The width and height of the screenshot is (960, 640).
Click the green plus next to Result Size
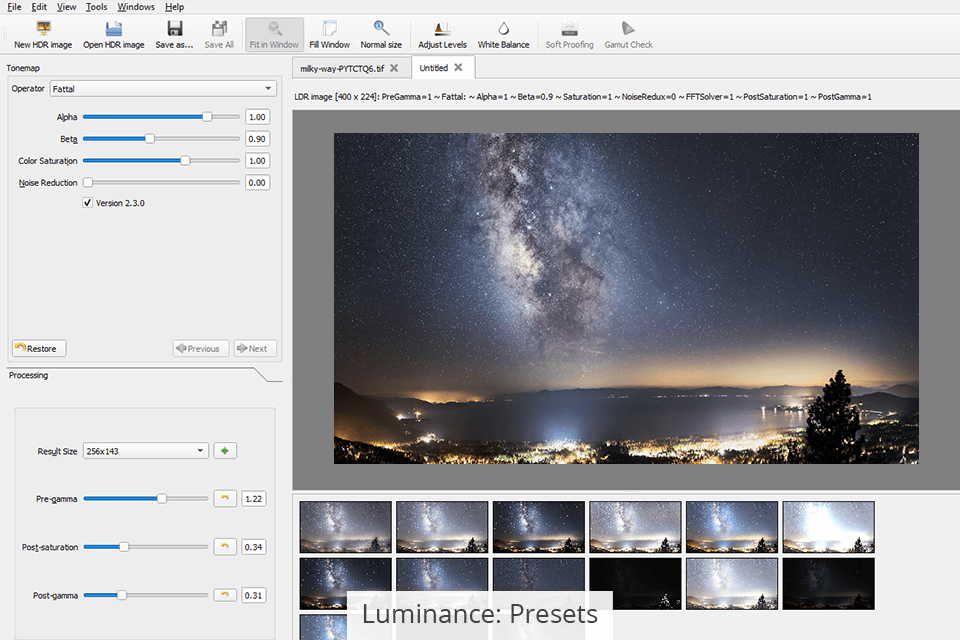[x=225, y=451]
